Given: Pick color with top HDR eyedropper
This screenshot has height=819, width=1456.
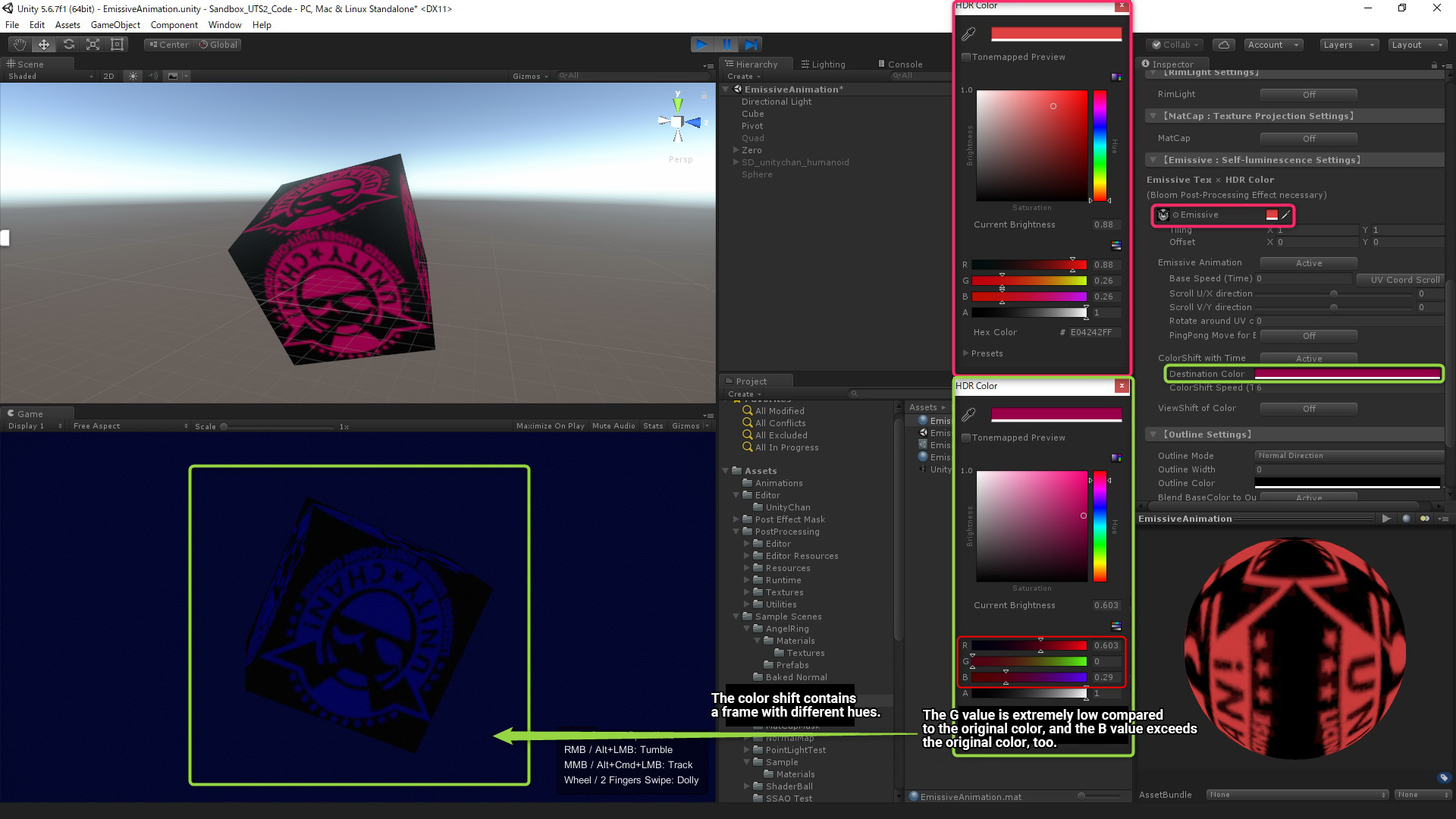Looking at the screenshot, I should [968, 34].
